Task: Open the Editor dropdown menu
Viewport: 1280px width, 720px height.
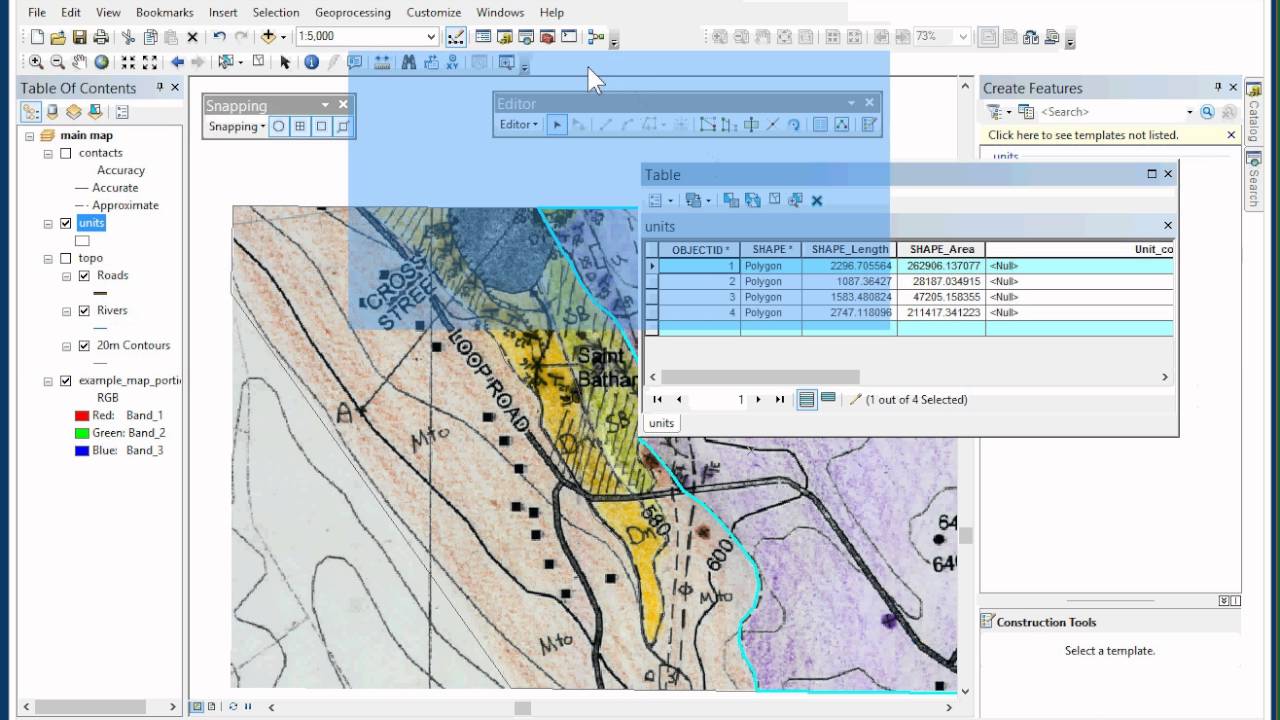Action: coord(518,125)
